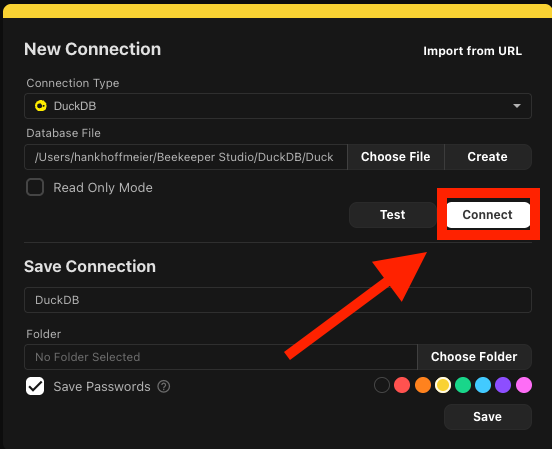The image size is (552, 449).
Task: Click the Database File path field
Action: point(186,157)
